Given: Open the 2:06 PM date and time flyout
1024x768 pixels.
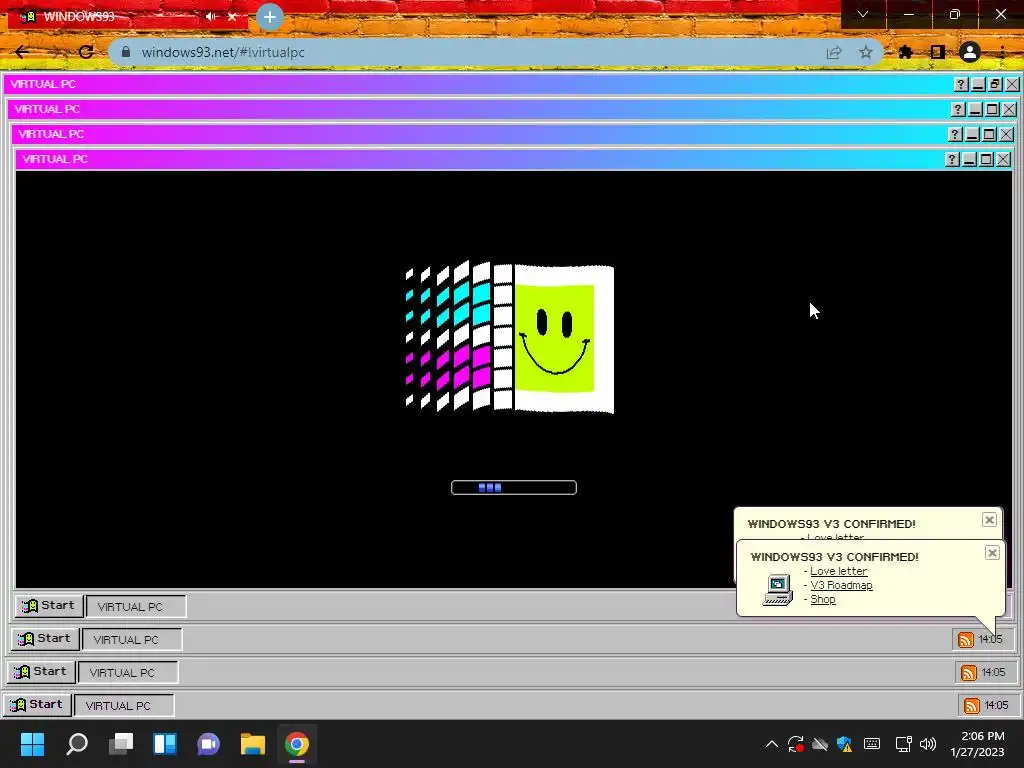Looking at the screenshot, I should click(x=978, y=744).
